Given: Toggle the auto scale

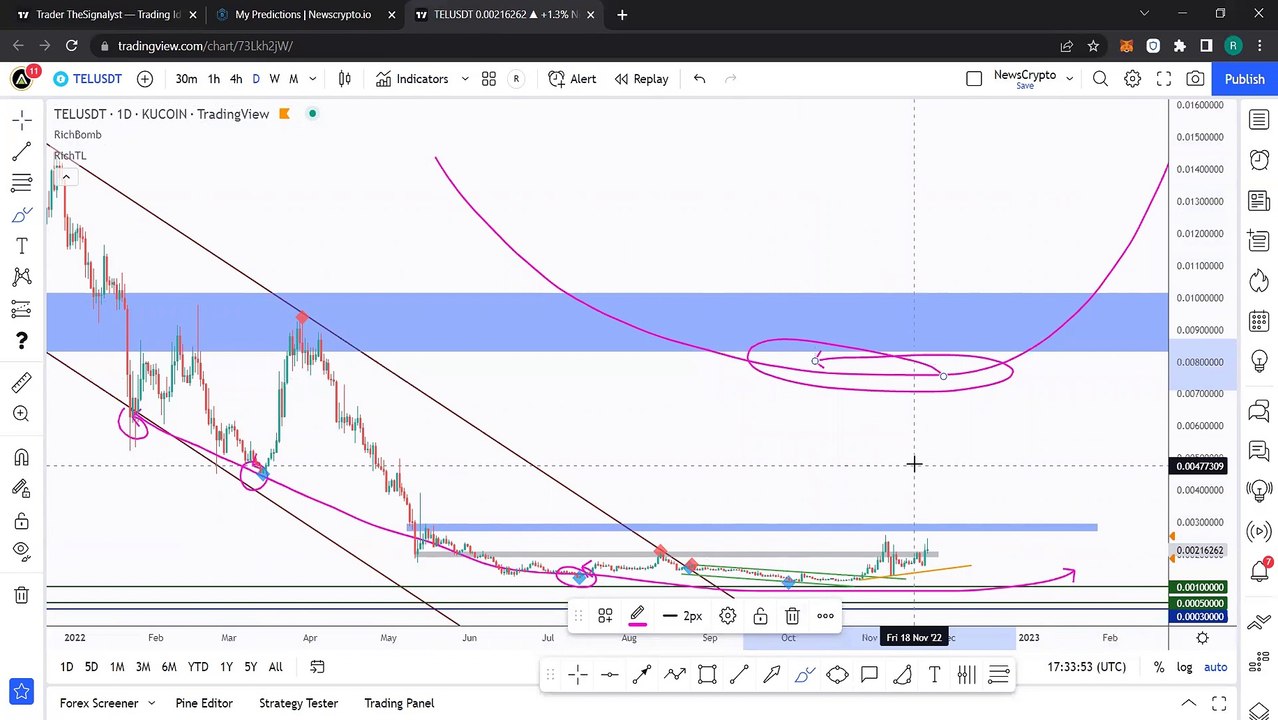Looking at the screenshot, I should click(x=1215, y=667).
